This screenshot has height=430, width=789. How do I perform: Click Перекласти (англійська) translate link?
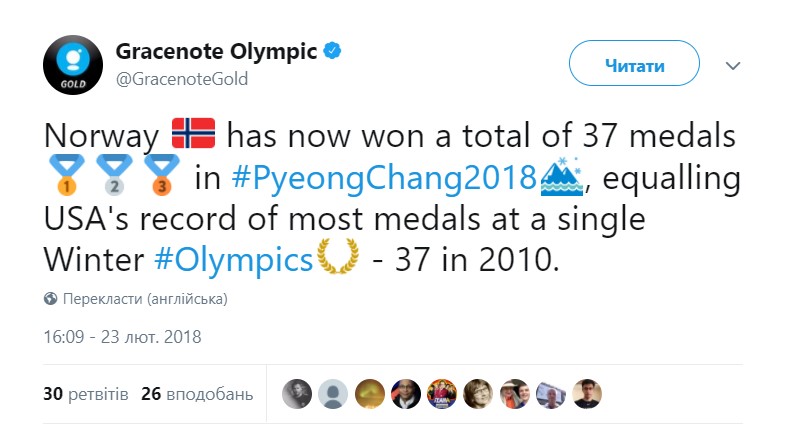[144, 299]
